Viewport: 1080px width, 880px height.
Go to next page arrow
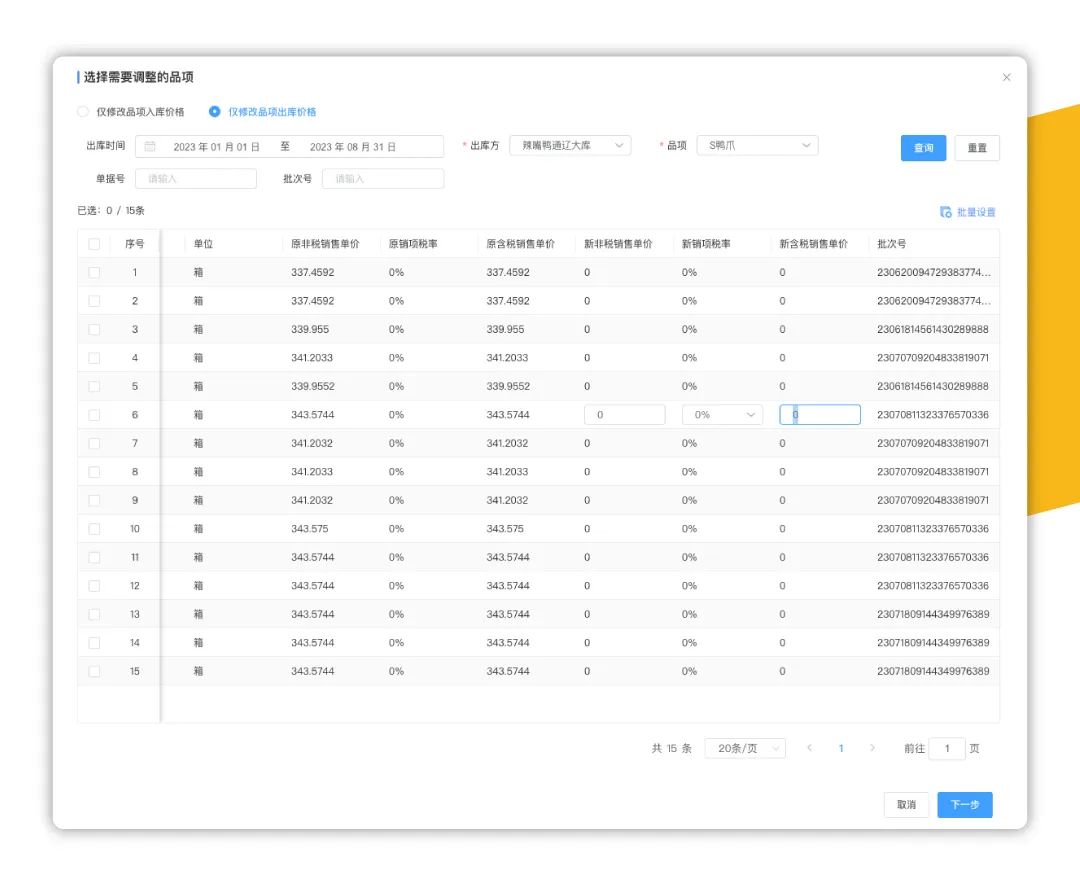pos(872,748)
